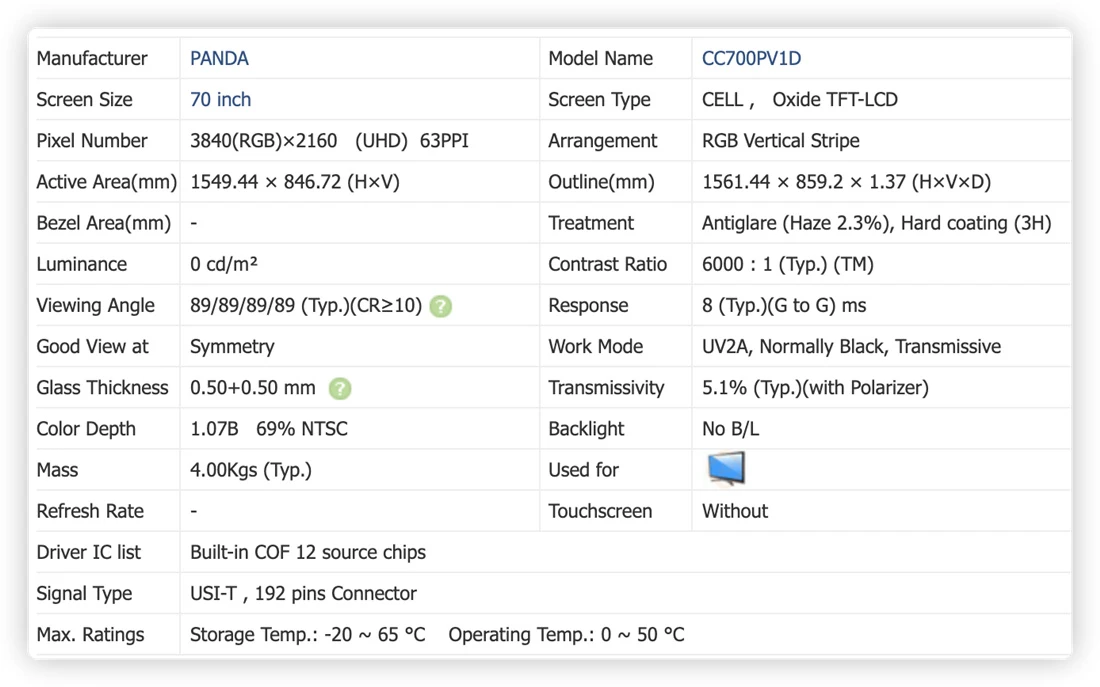Image resolution: width=1100 pixels, height=687 pixels.
Task: Select the Screen Size label
Action: pyautogui.click(x=84, y=100)
